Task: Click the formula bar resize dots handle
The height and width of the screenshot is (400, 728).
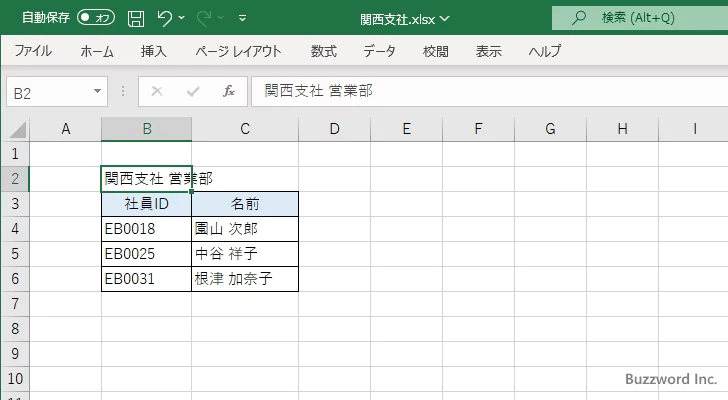Action: click(x=123, y=91)
